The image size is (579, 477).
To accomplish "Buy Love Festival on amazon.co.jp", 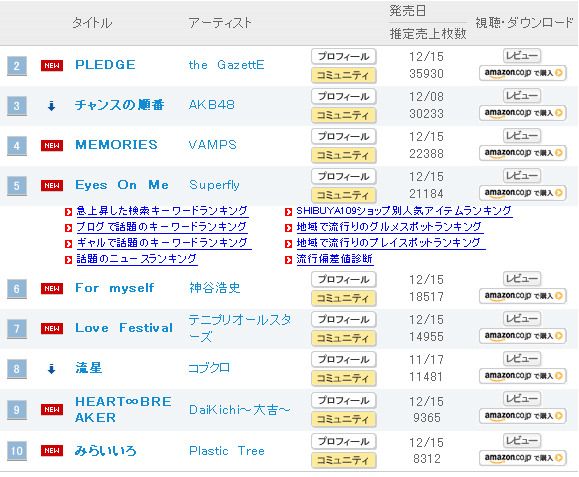I will (x=523, y=336).
